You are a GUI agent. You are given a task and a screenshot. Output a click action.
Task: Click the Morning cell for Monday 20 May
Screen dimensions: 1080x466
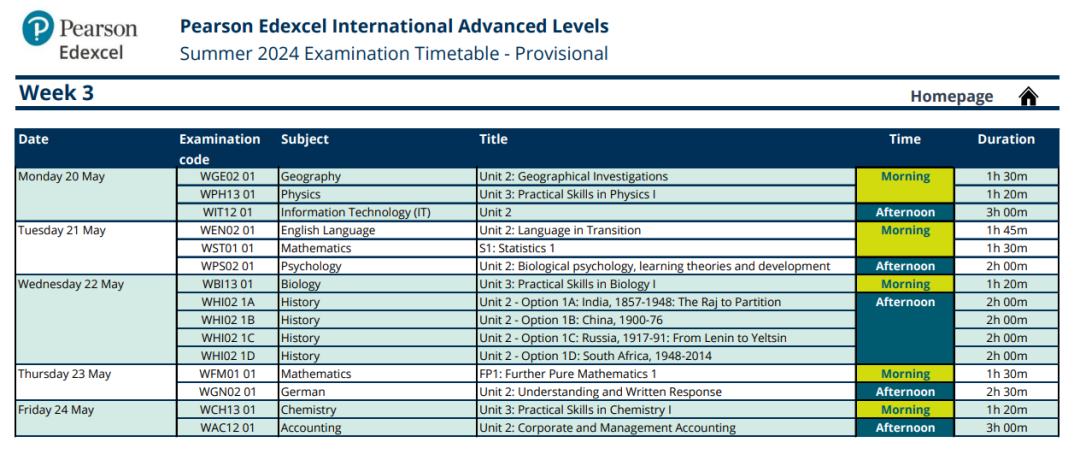coord(905,185)
